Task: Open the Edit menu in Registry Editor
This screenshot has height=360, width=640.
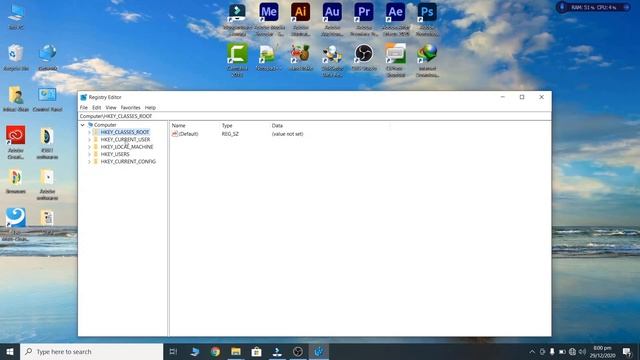Action: (x=97, y=107)
